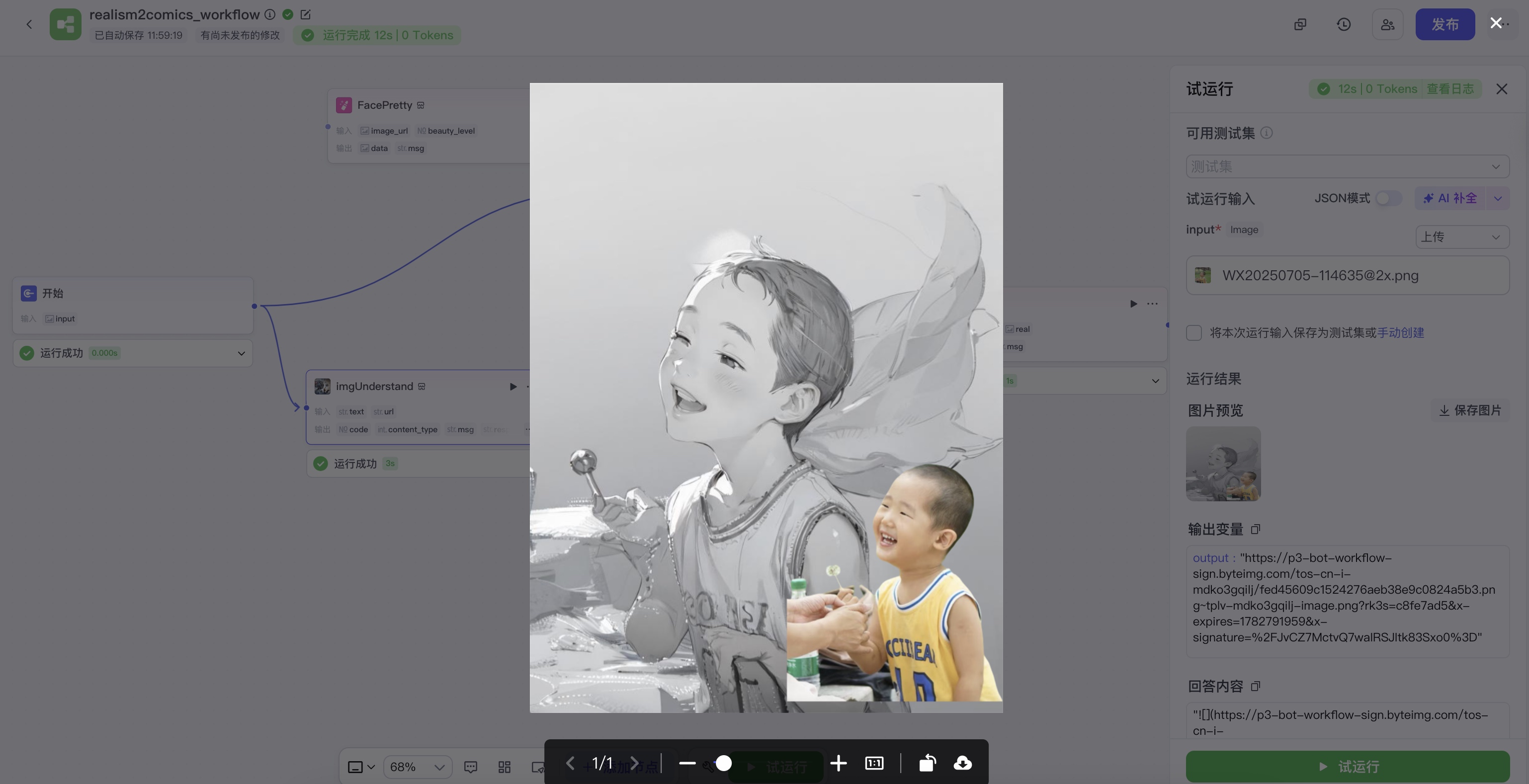Reset preview to 1:1 size

(x=874, y=763)
